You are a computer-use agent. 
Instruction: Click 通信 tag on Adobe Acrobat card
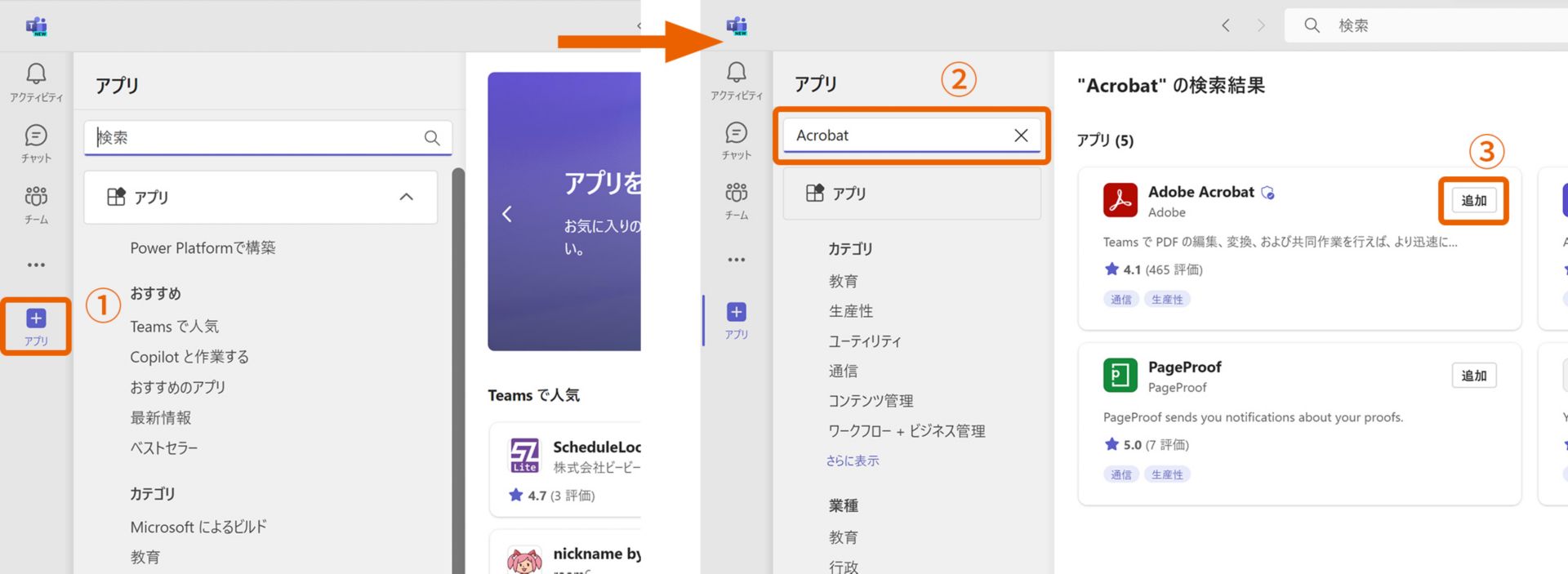[1121, 300]
